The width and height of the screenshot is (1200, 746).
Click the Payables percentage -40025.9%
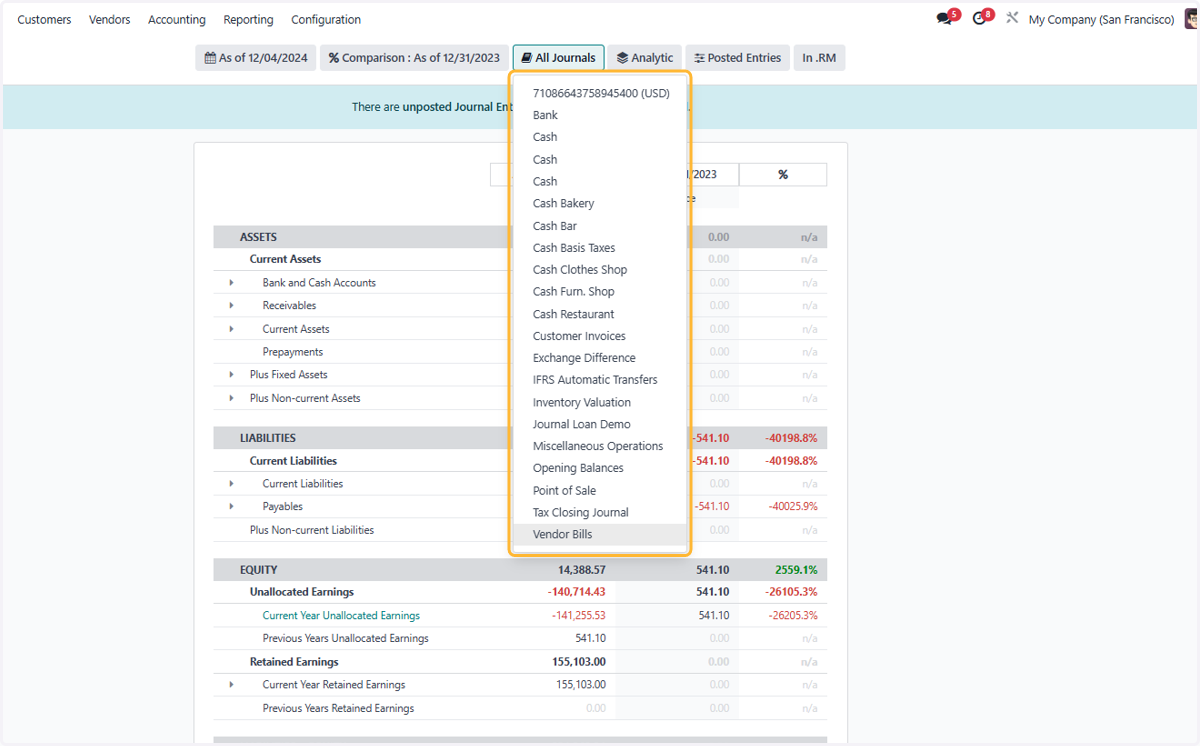[x=793, y=507]
